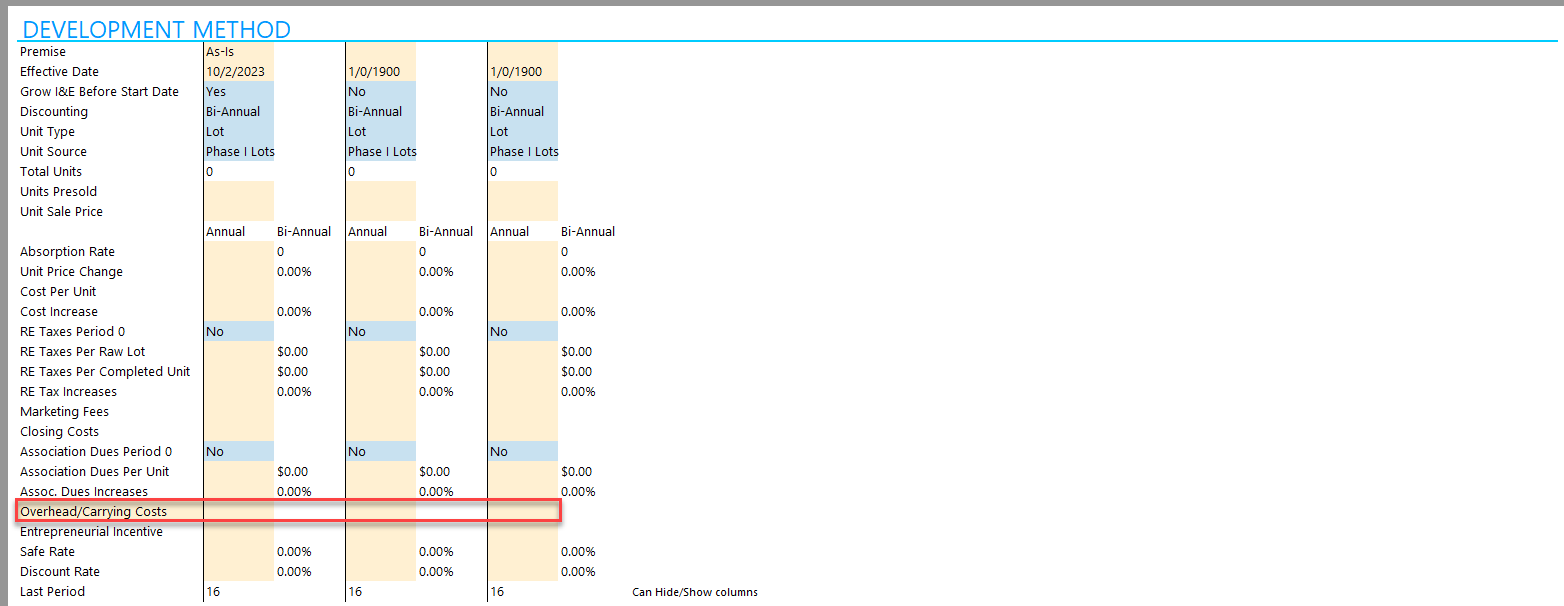Select the RE Tax Increases label
Image resolution: width=1564 pixels, height=606 pixels.
tap(68, 391)
